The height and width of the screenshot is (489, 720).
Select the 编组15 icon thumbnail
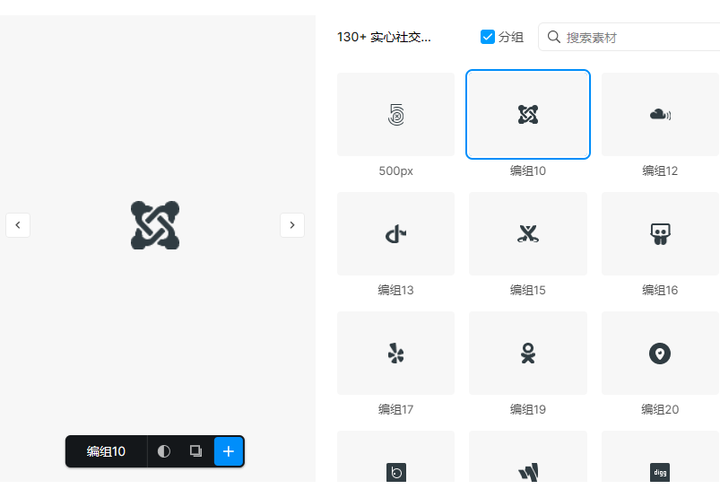point(528,234)
